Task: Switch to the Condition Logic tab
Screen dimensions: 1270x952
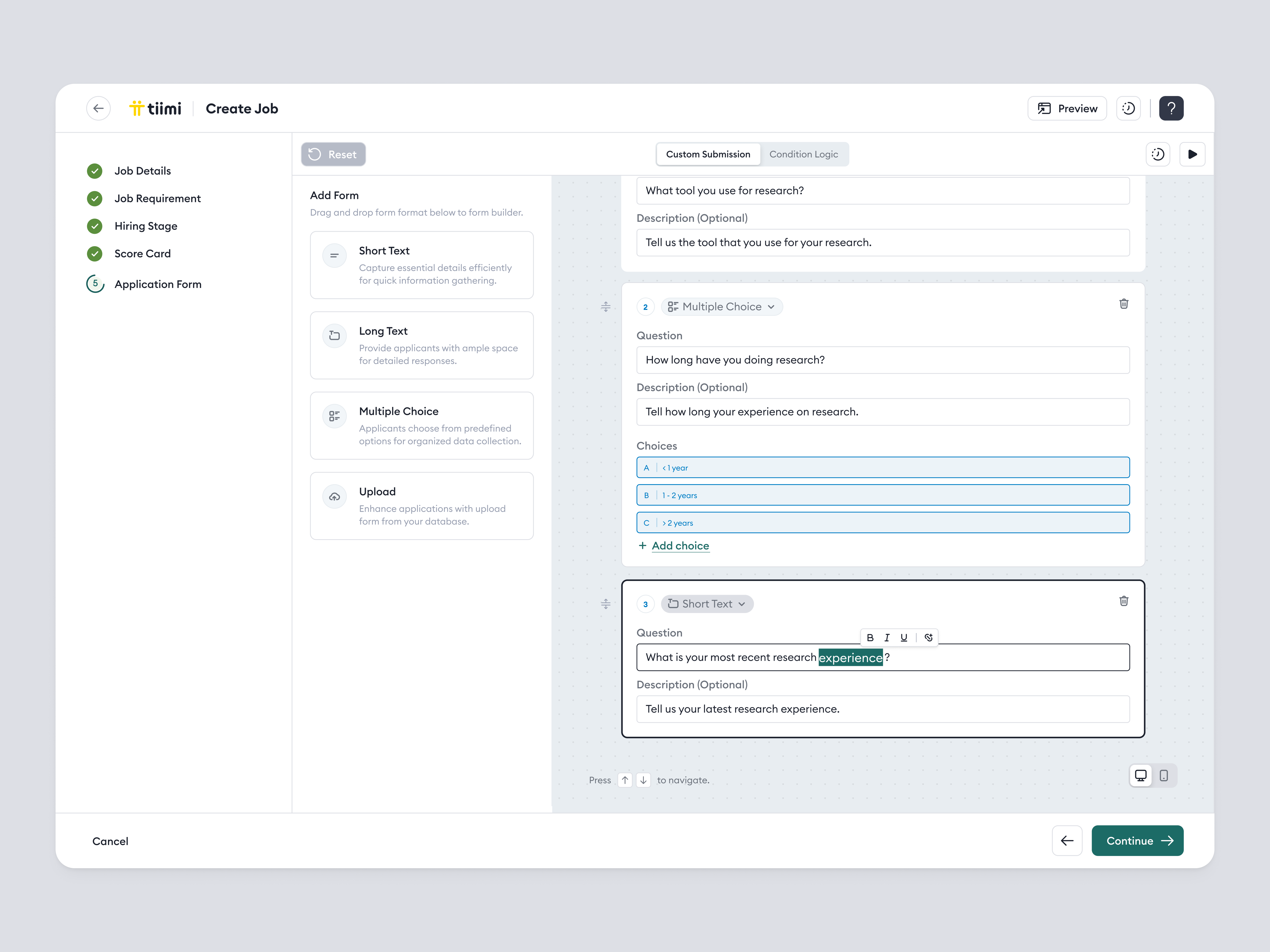Action: (803, 154)
